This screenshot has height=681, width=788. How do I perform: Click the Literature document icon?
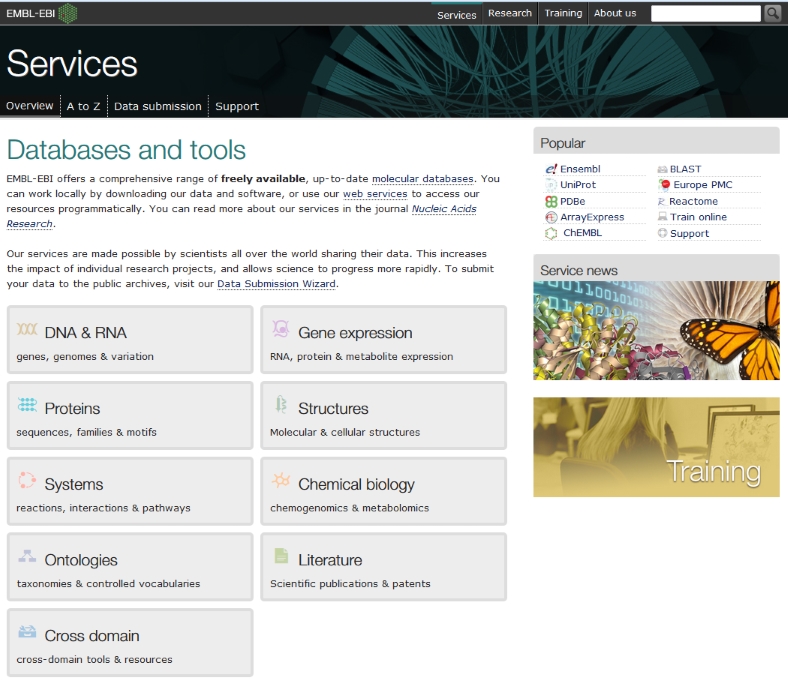click(x=281, y=557)
